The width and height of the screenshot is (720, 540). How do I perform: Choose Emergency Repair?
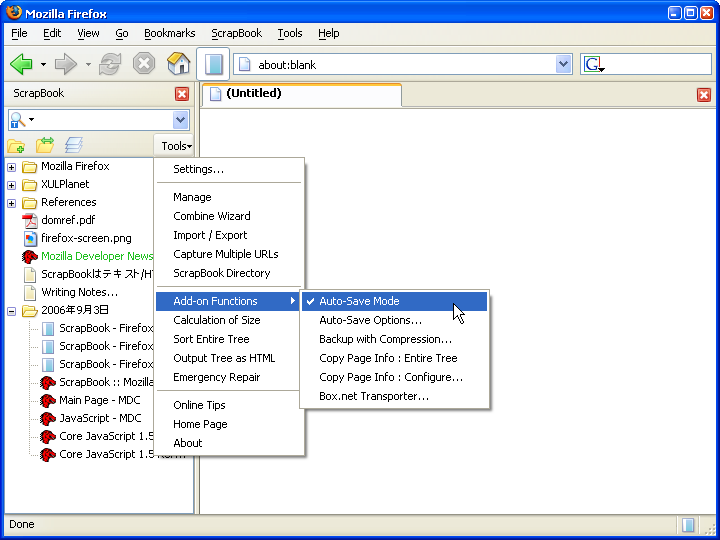229,377
